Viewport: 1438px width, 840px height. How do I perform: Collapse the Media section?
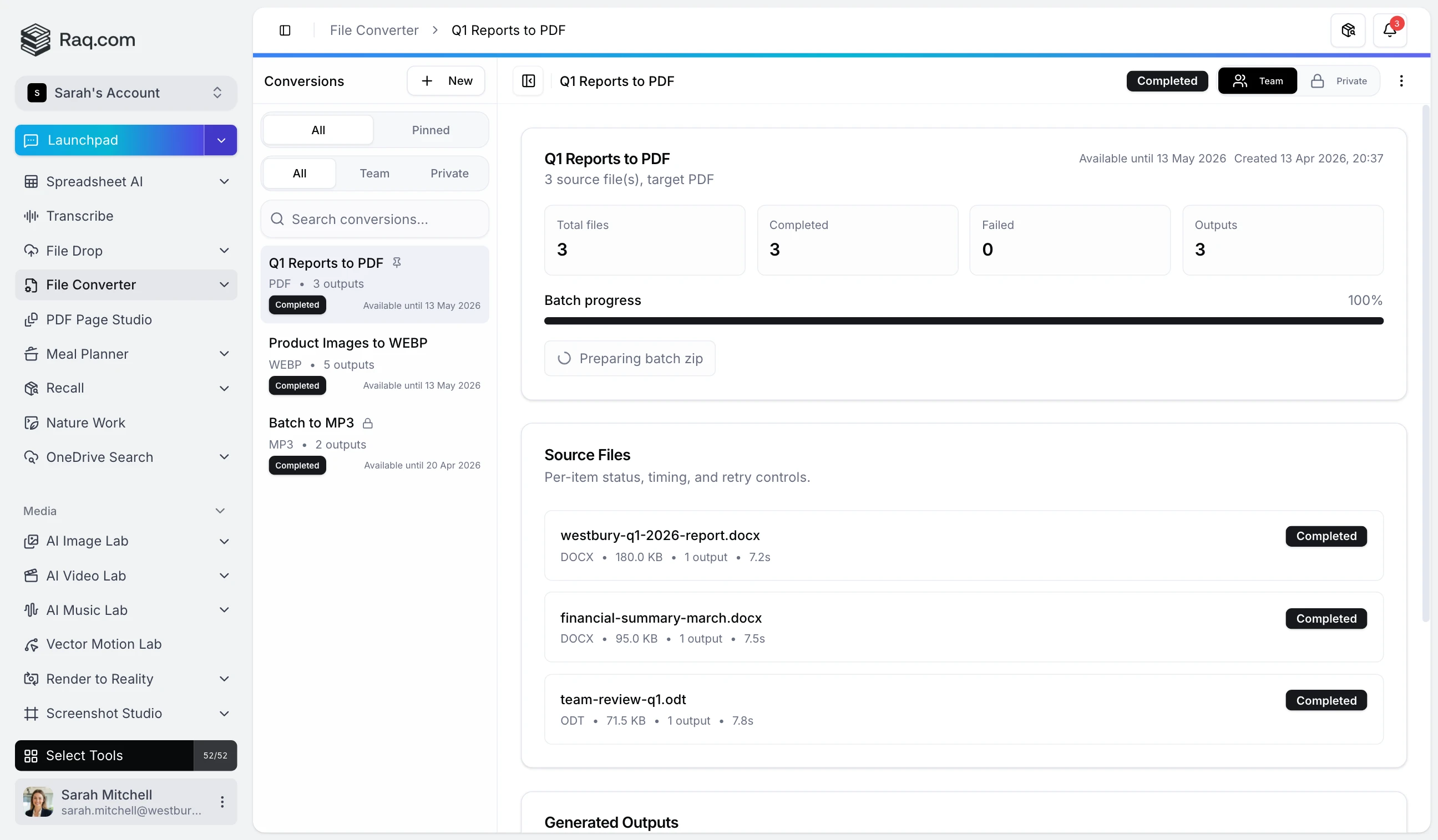coord(220,511)
